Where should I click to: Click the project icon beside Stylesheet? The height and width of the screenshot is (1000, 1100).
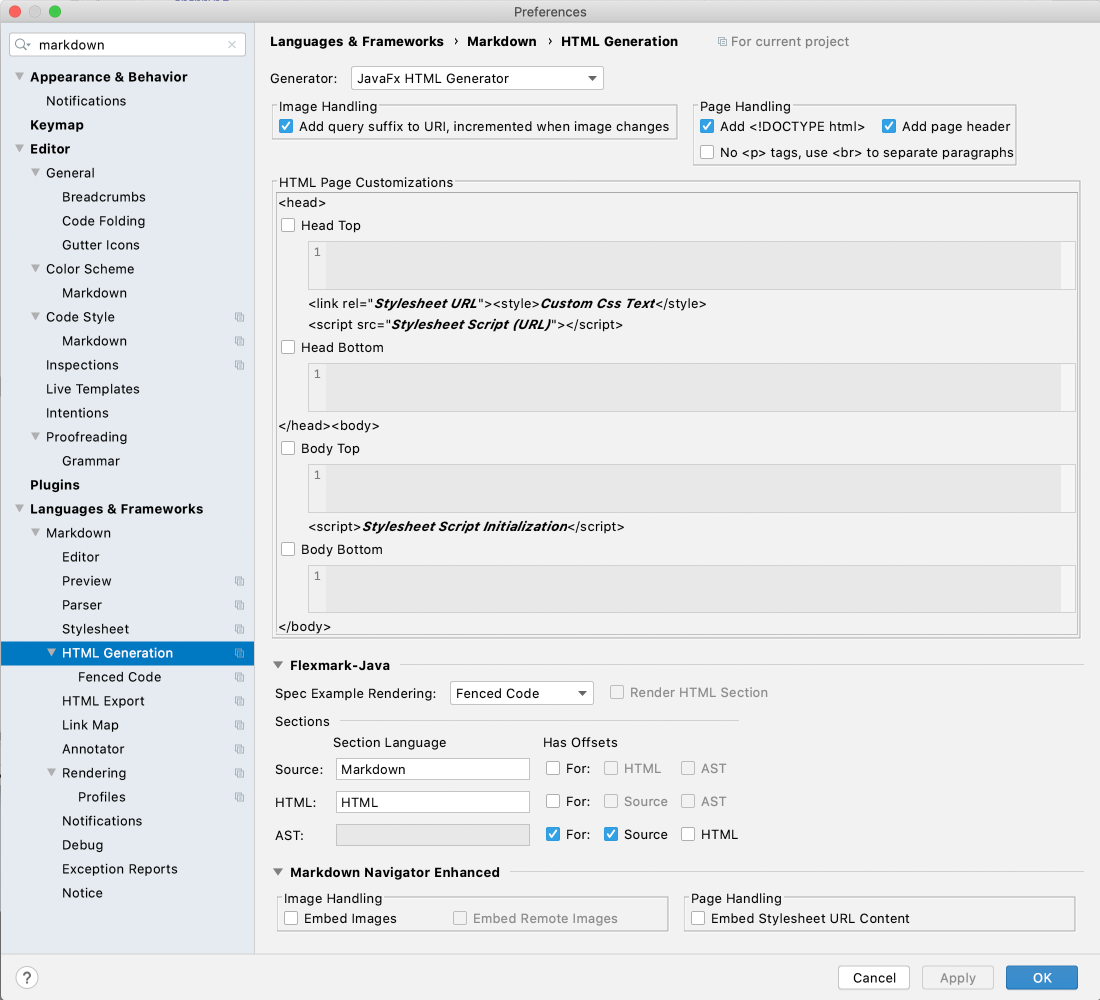tap(239, 629)
